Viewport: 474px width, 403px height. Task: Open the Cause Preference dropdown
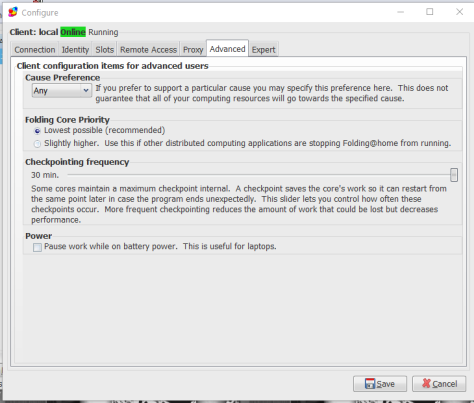coord(62,91)
